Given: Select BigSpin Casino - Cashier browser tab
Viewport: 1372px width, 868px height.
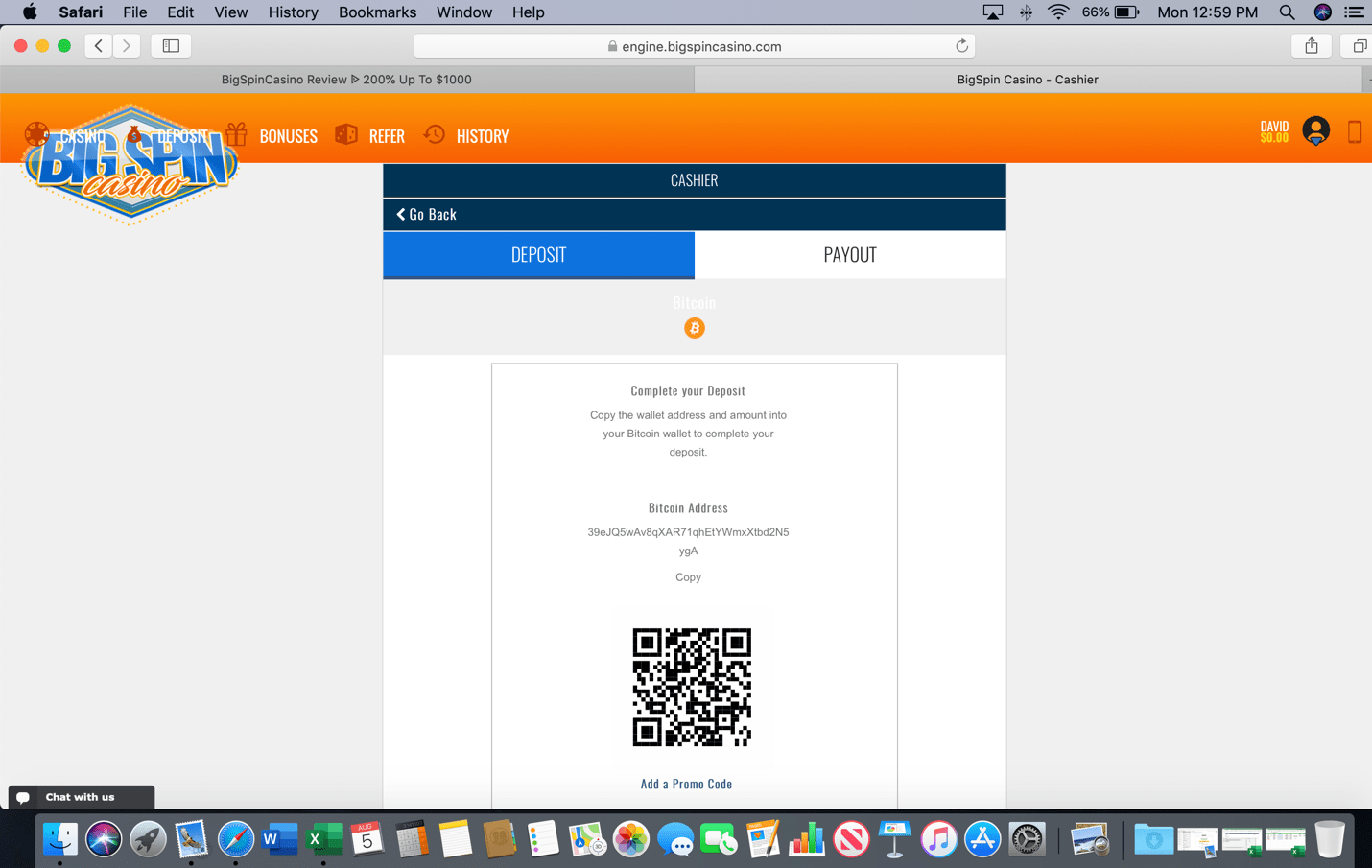Looking at the screenshot, I should [x=1028, y=80].
